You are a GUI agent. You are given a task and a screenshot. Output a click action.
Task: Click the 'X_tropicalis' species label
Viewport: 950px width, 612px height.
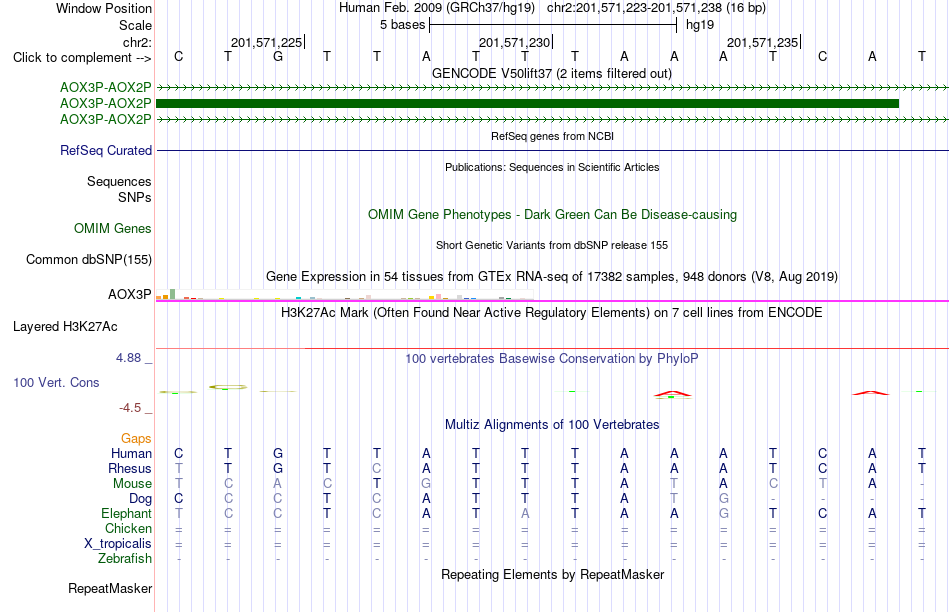118,544
